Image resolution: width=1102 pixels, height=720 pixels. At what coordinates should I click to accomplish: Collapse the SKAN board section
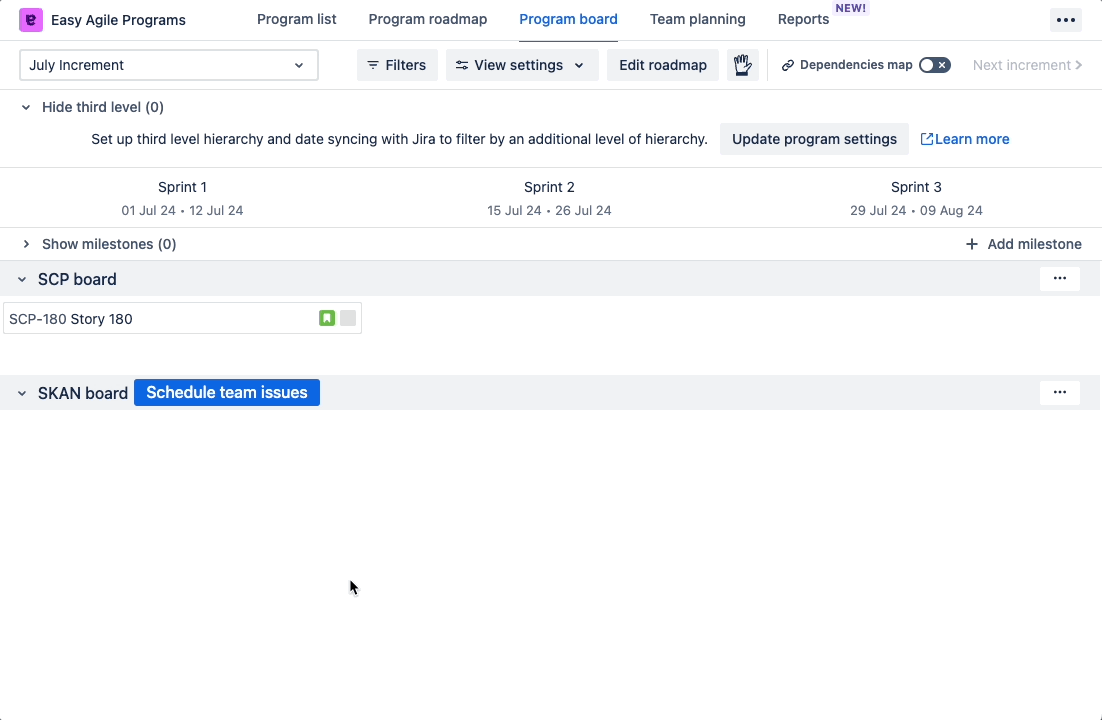coord(22,394)
